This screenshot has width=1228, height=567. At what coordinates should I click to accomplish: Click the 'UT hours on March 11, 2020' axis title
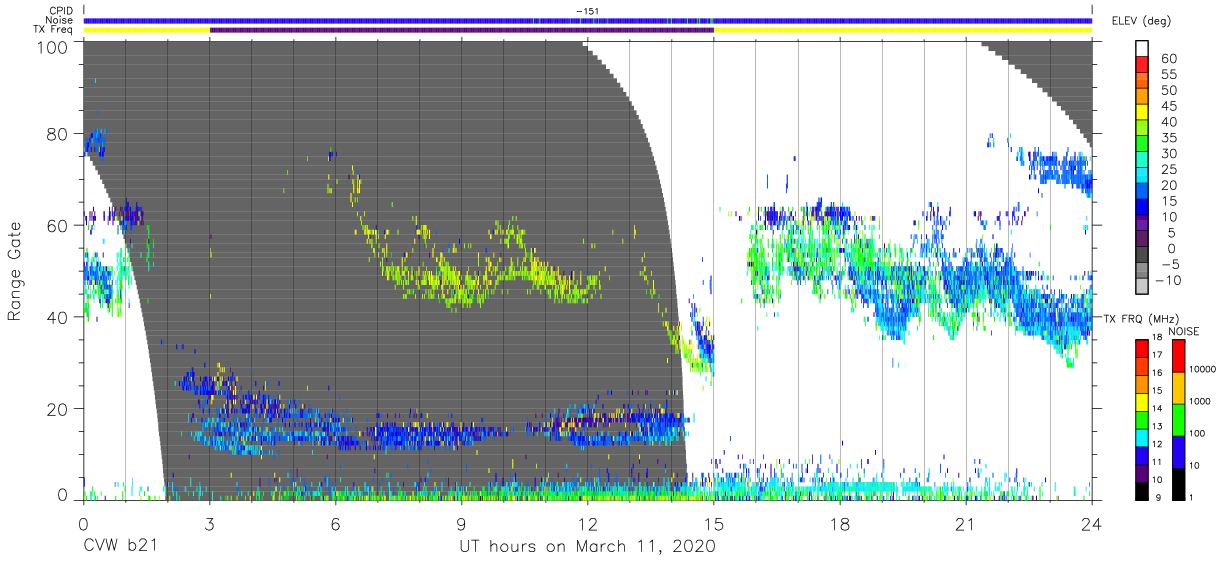(587, 547)
